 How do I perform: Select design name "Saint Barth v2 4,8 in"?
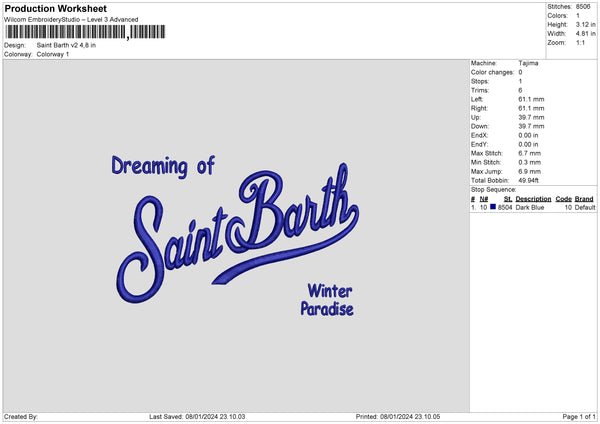[x=66, y=45]
